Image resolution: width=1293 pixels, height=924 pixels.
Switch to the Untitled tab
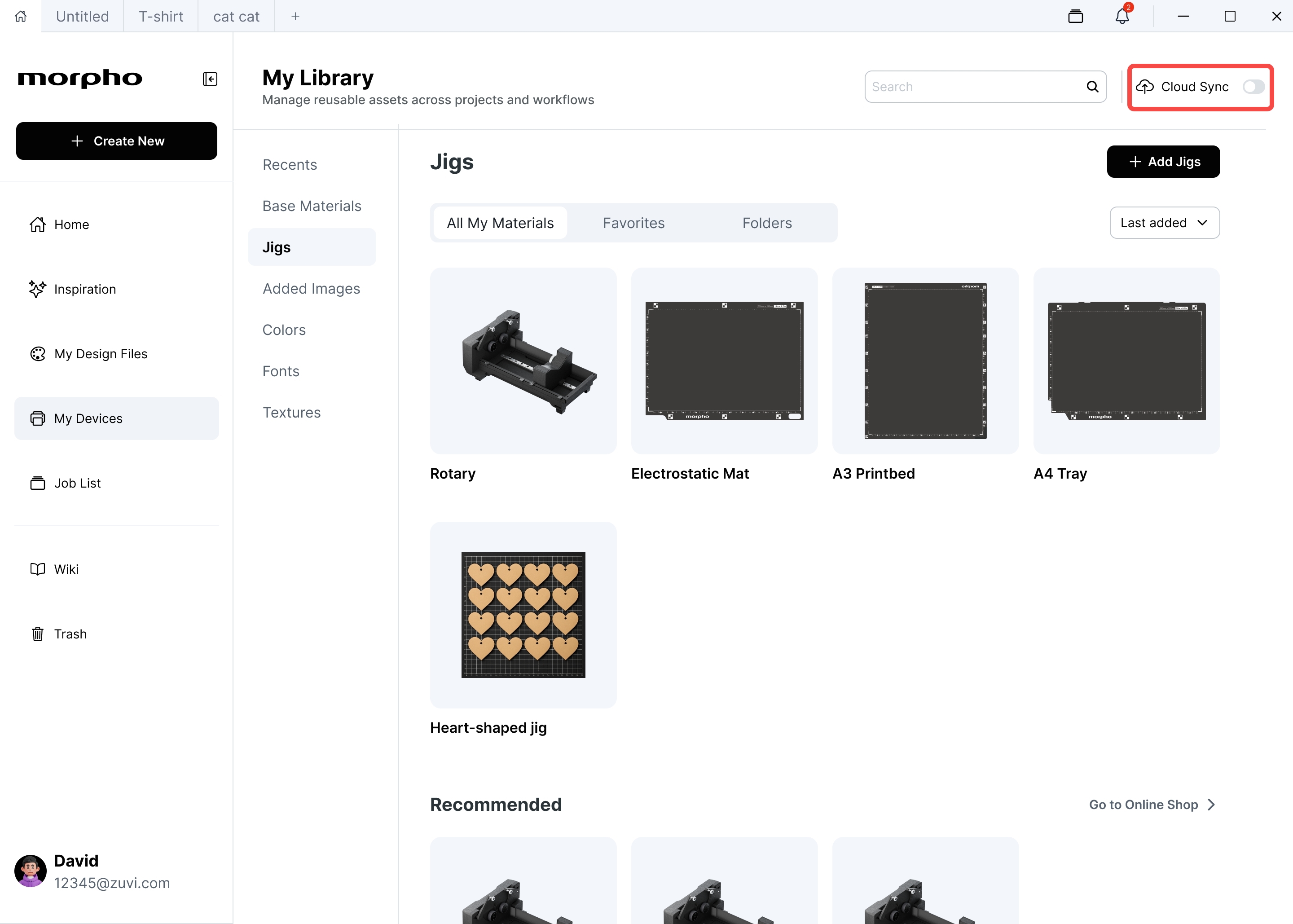[x=83, y=17]
